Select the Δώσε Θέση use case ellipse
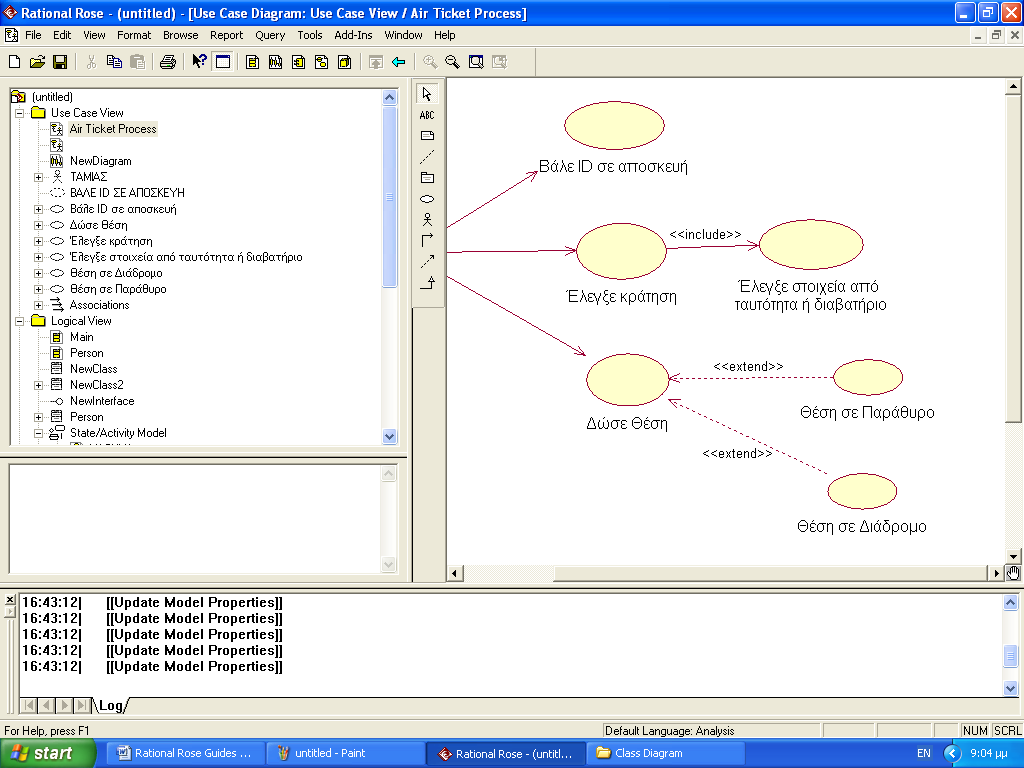The height and width of the screenshot is (768, 1024). (x=628, y=379)
